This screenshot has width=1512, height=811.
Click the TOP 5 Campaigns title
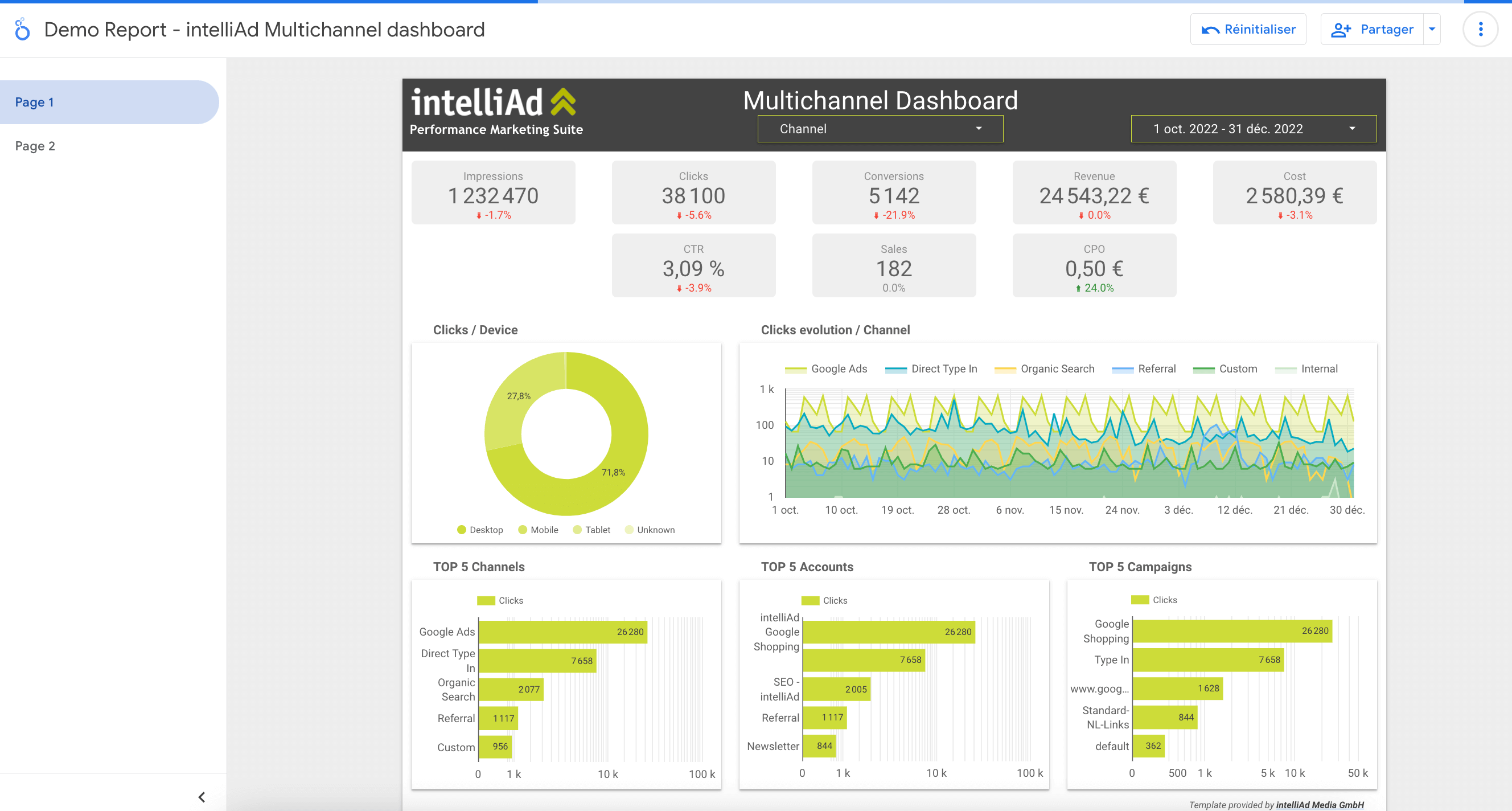(1140, 567)
